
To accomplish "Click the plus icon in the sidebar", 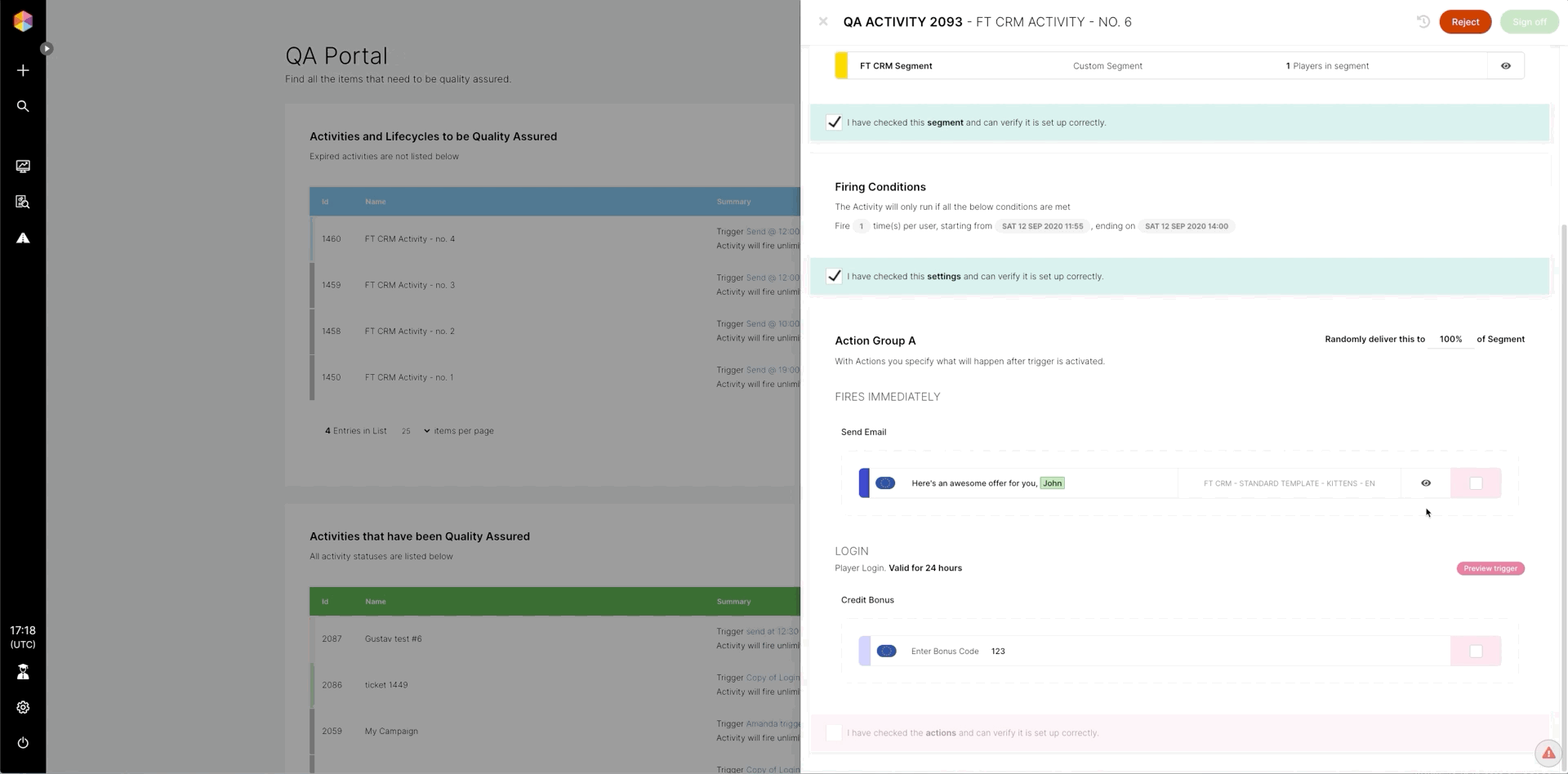I will [x=23, y=71].
